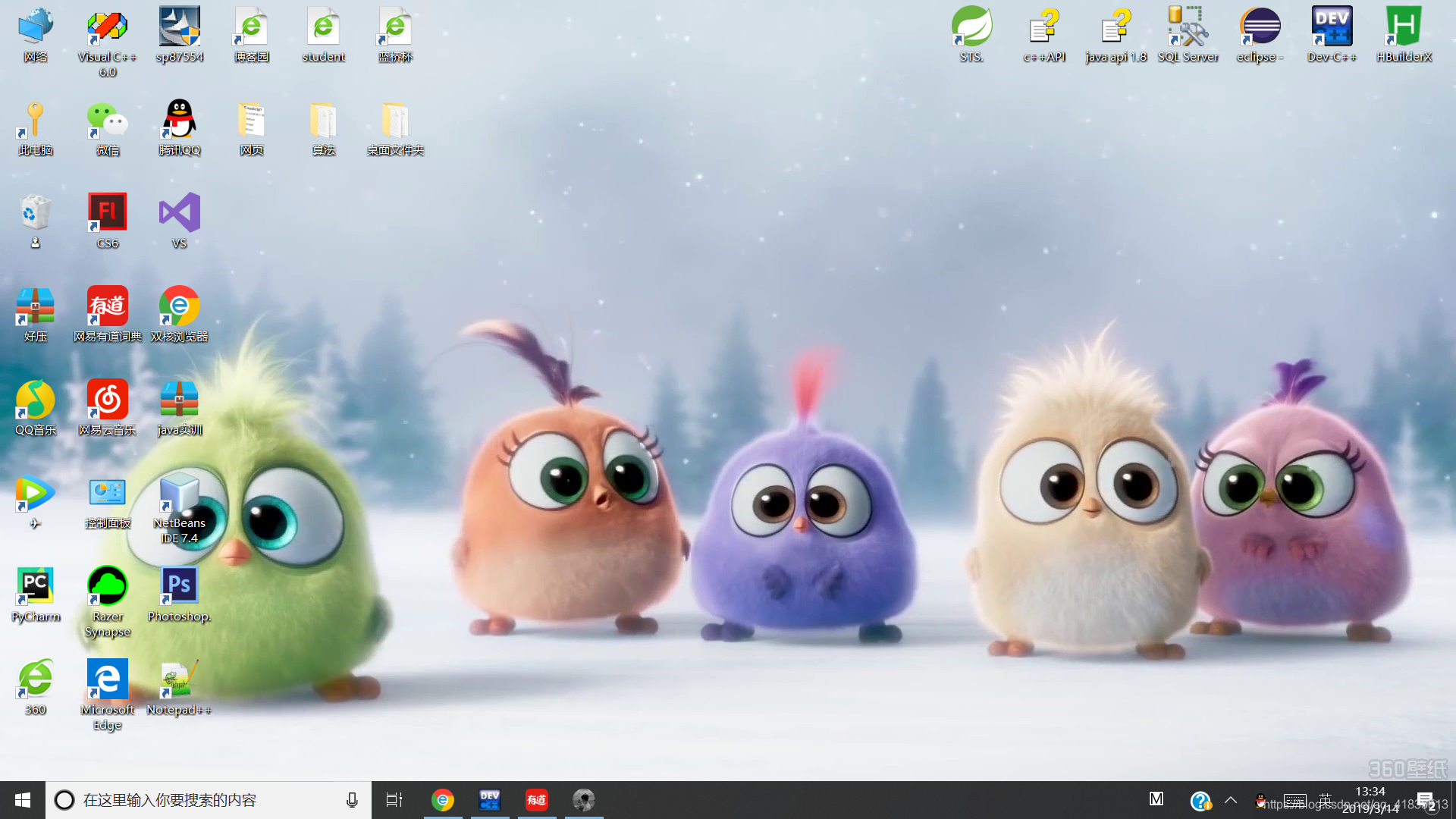1456x819 pixels.
Task: Launch Razer Synapse shortcut
Action: [108, 603]
